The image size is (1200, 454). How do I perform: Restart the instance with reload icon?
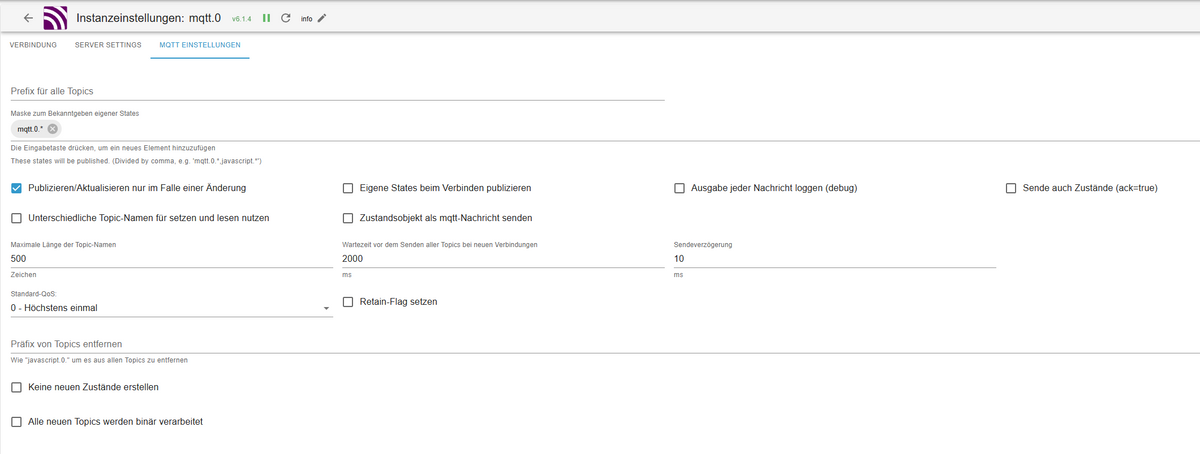(286, 18)
